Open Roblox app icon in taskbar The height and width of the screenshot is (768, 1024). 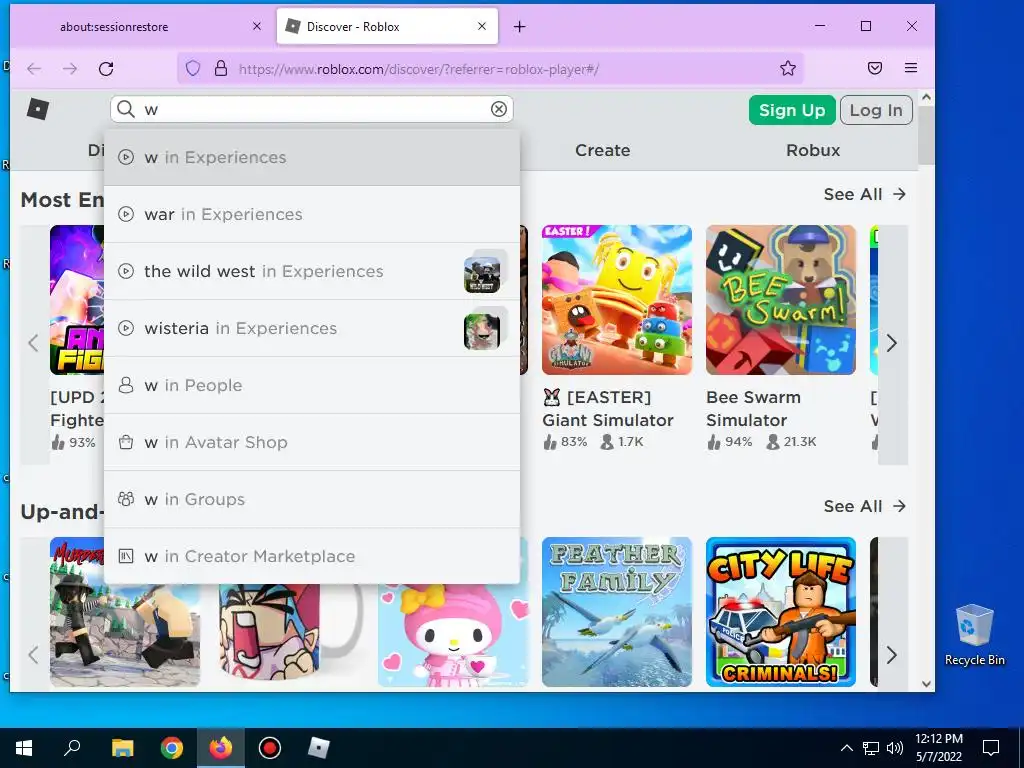[x=319, y=748]
